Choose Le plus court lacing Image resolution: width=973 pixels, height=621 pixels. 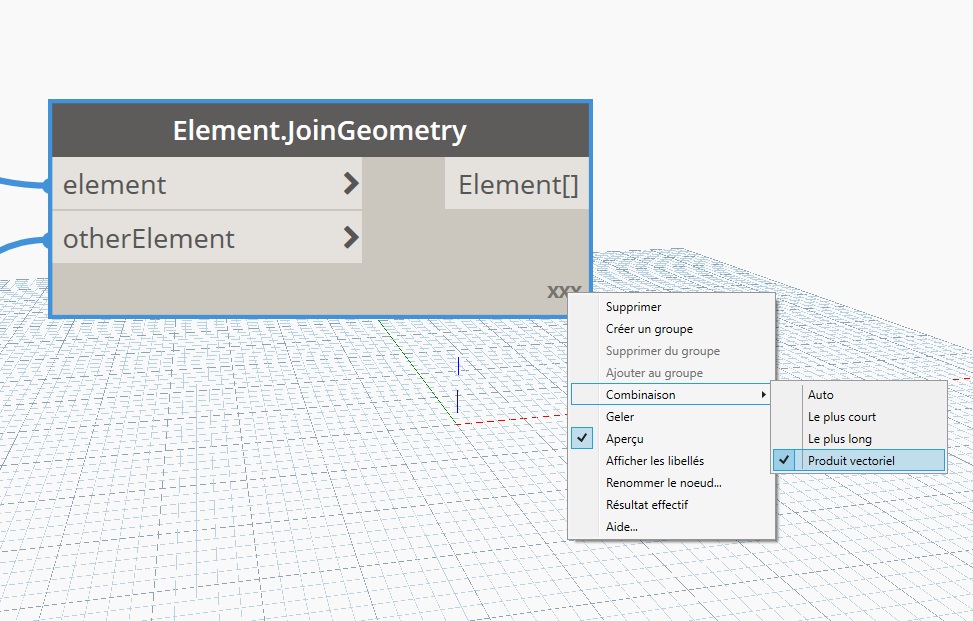[842, 417]
